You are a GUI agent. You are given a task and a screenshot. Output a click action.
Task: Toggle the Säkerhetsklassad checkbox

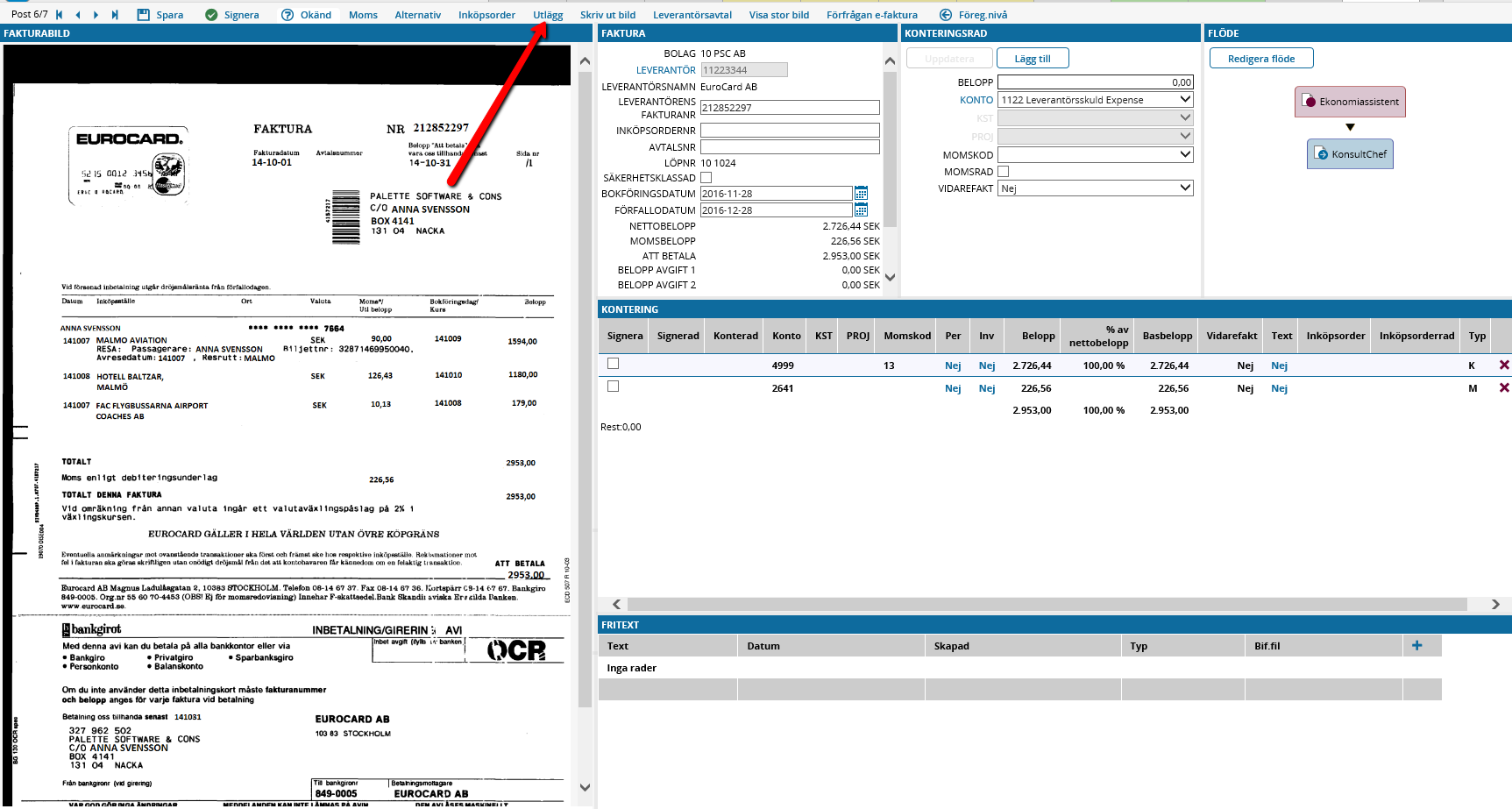[x=706, y=177]
